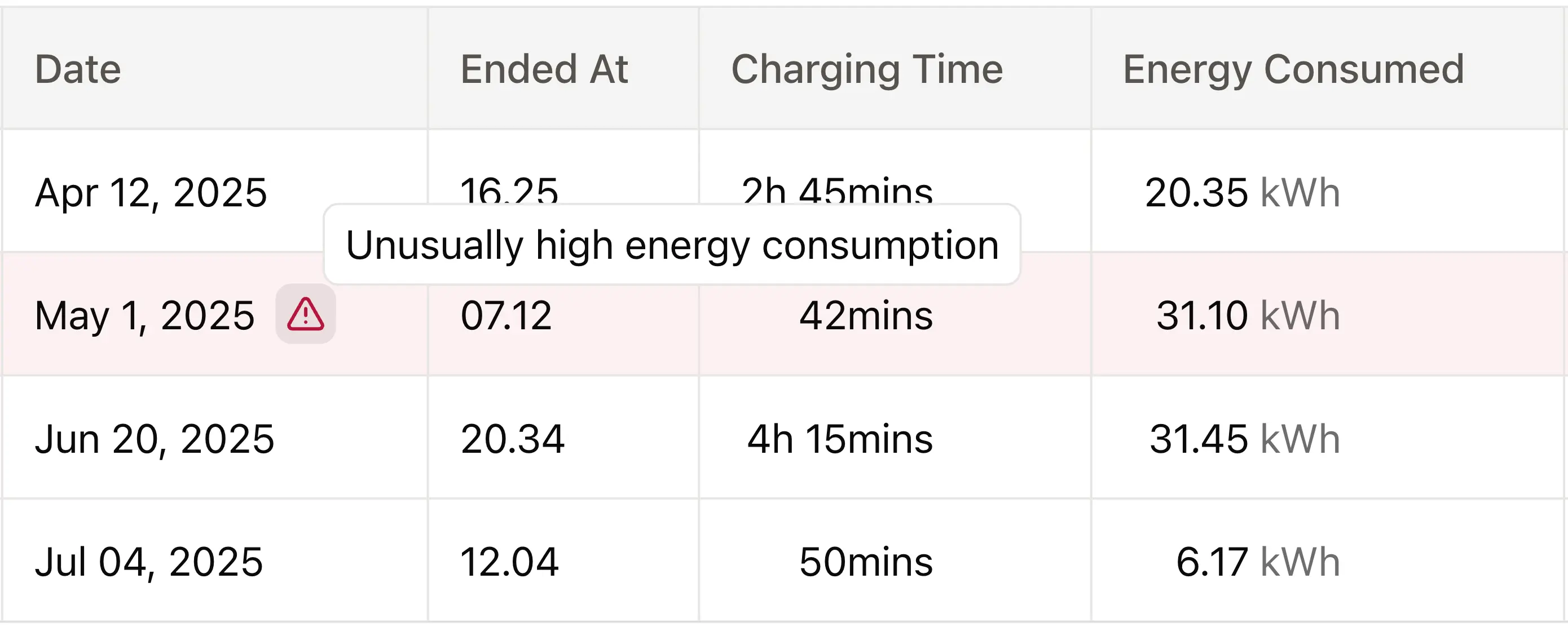
Task: Click the Ended At column header
Action: pyautogui.click(x=544, y=69)
